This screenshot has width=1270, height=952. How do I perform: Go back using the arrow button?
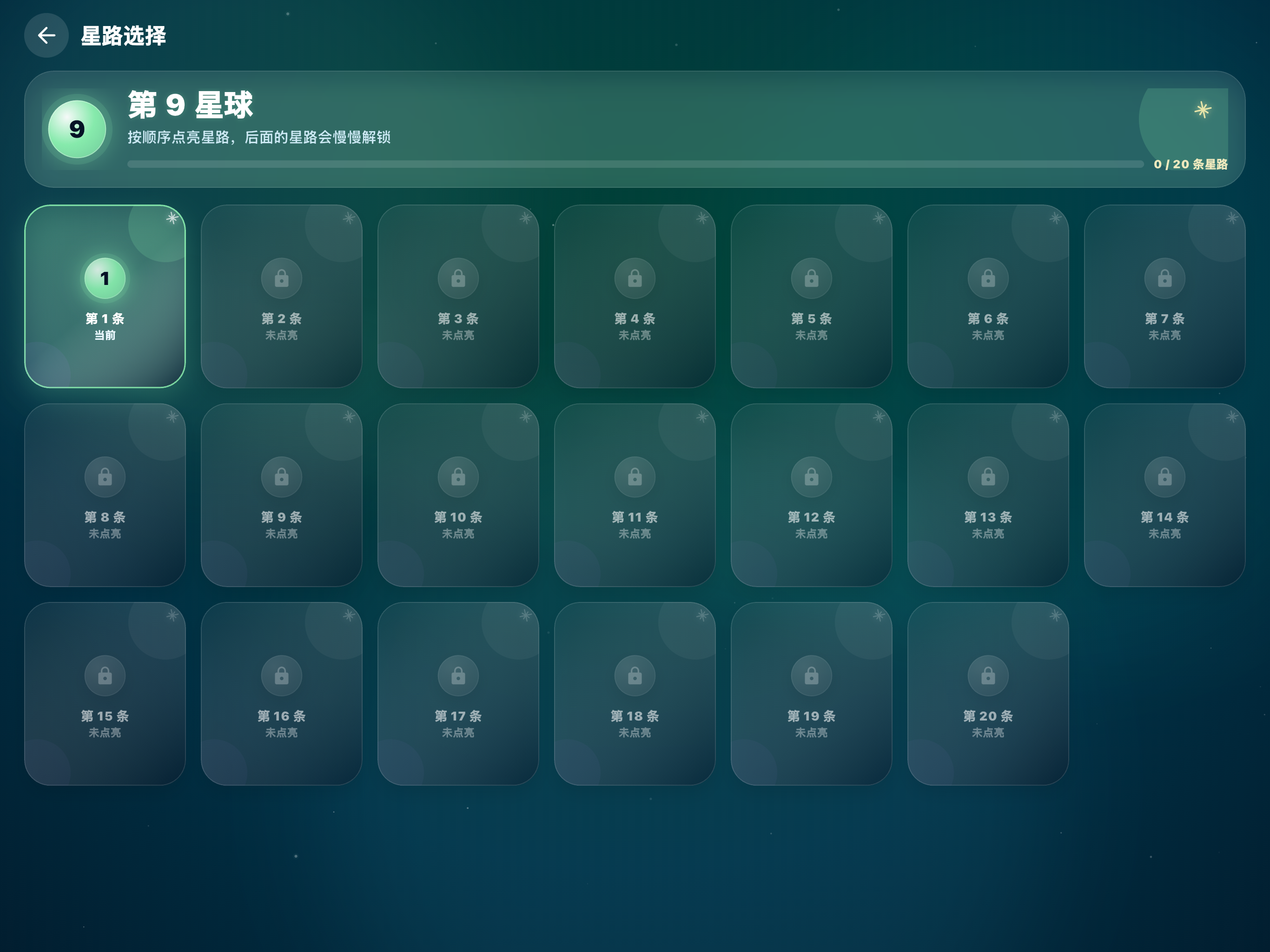click(46, 36)
